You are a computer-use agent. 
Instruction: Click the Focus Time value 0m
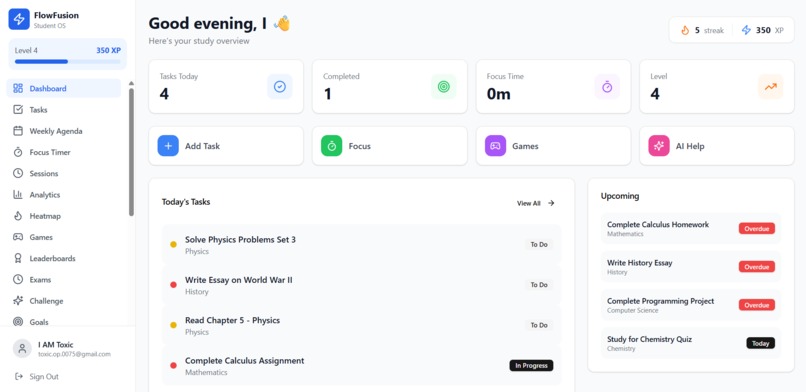coord(499,94)
